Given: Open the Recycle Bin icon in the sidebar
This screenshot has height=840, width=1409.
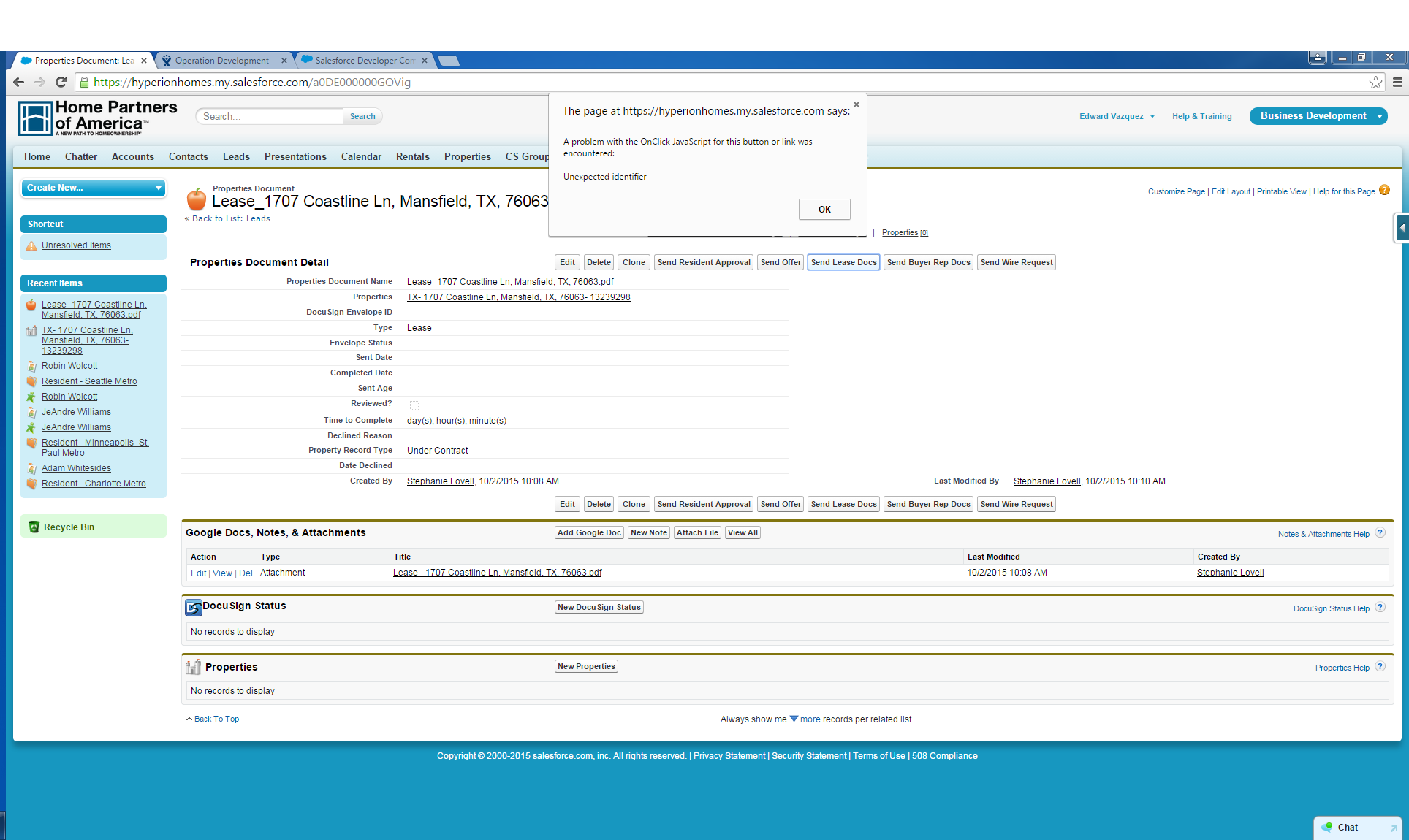Looking at the screenshot, I should click(x=34, y=527).
